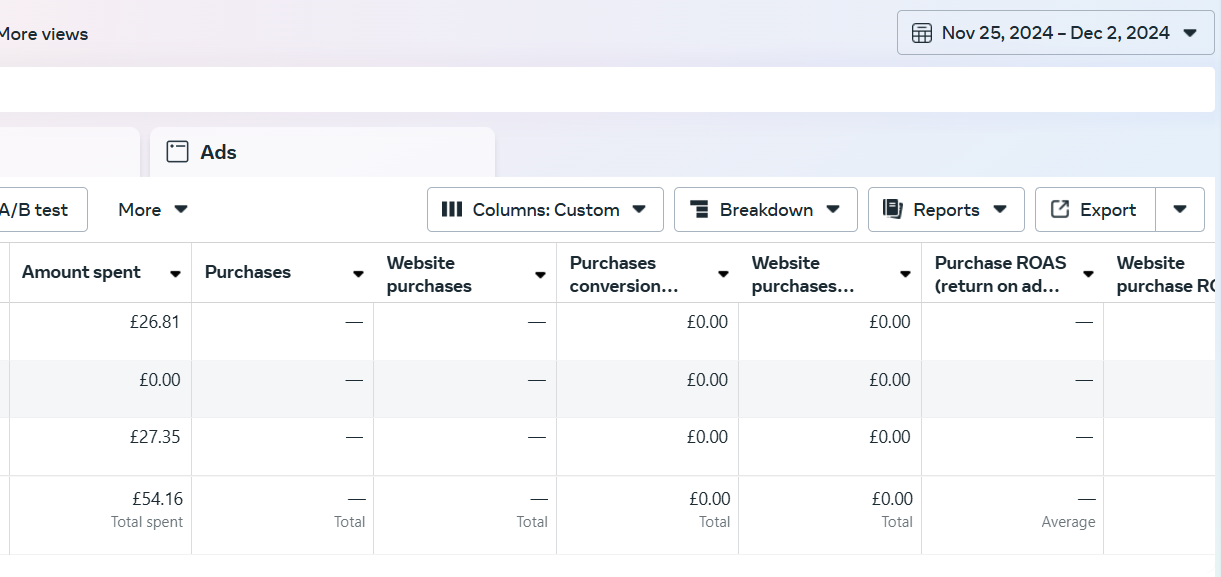Click the Export external-arrow icon
Screen dimensions: 1221x577
coord(1060,210)
